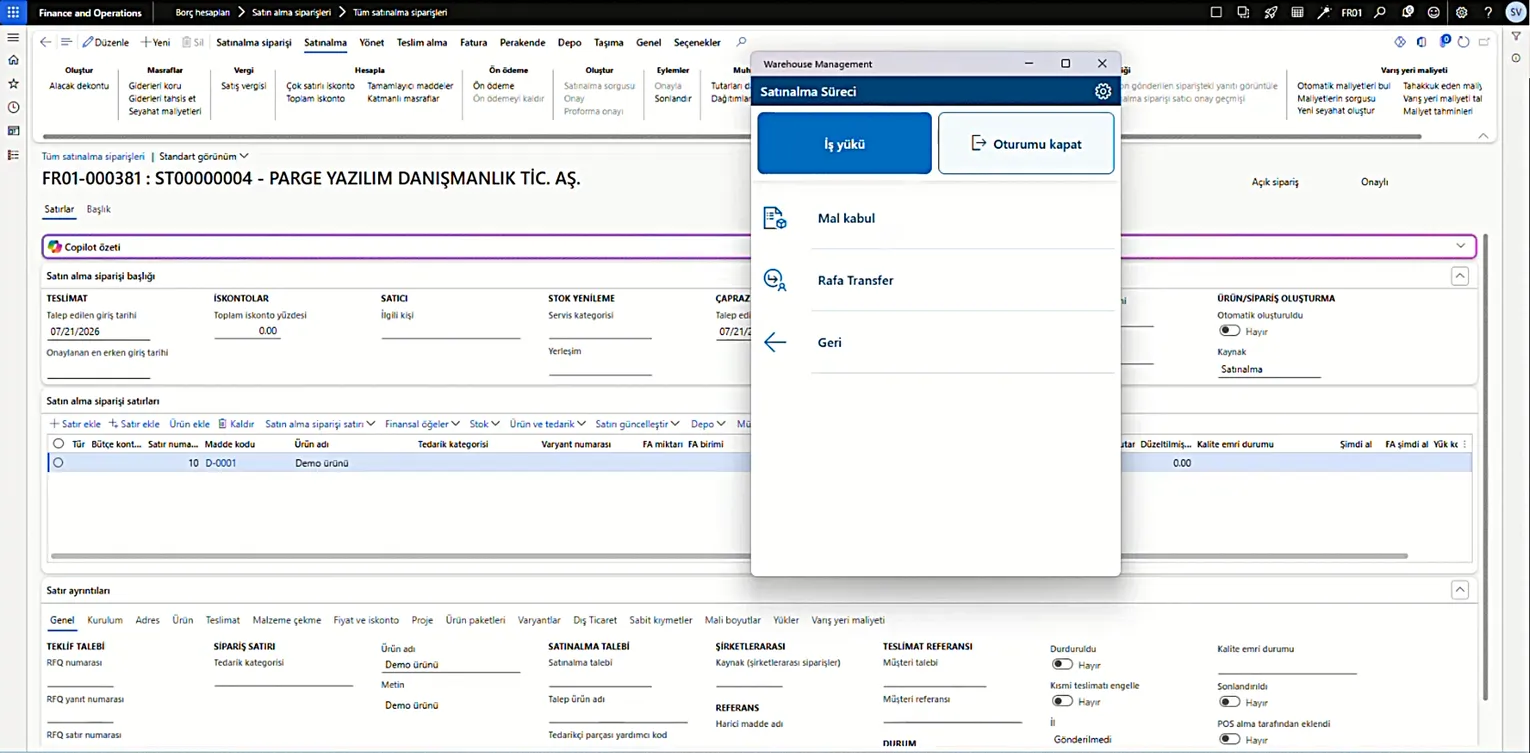The image size is (1530, 753).
Task: Collapse Satır ayrıntıları section
Action: (1460, 590)
